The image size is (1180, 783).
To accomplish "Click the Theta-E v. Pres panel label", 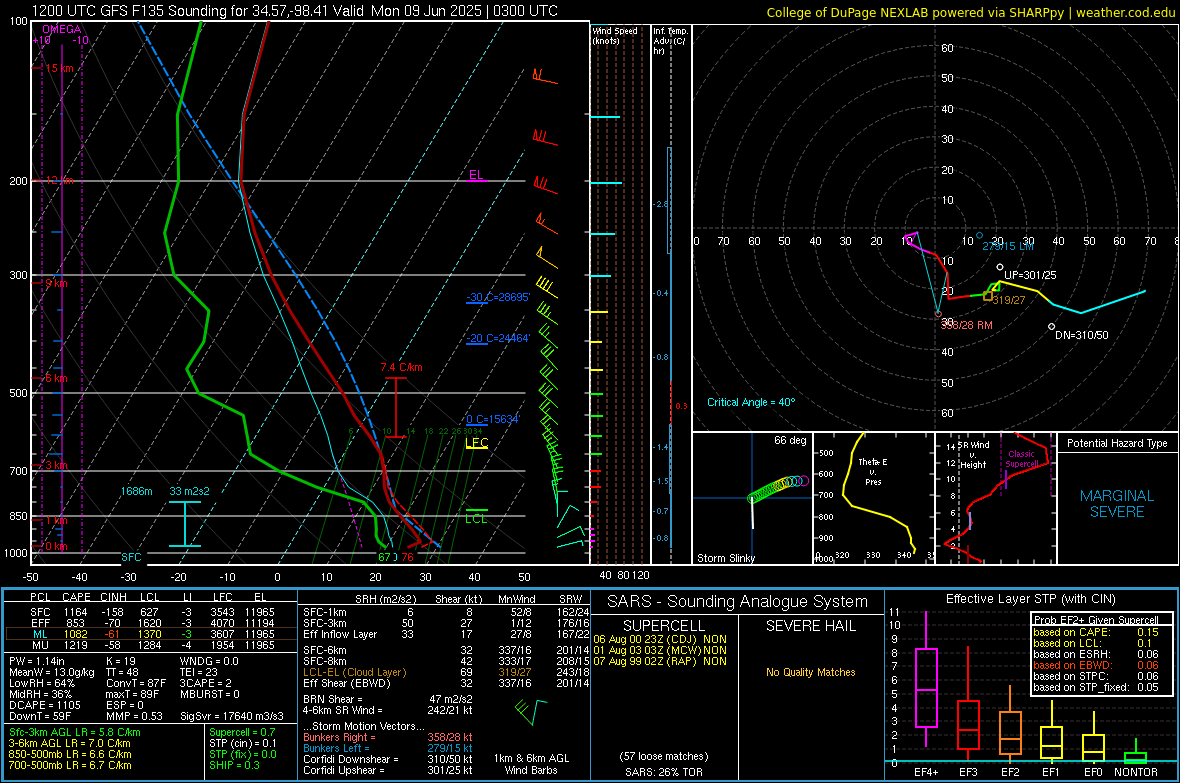I will point(873,471).
